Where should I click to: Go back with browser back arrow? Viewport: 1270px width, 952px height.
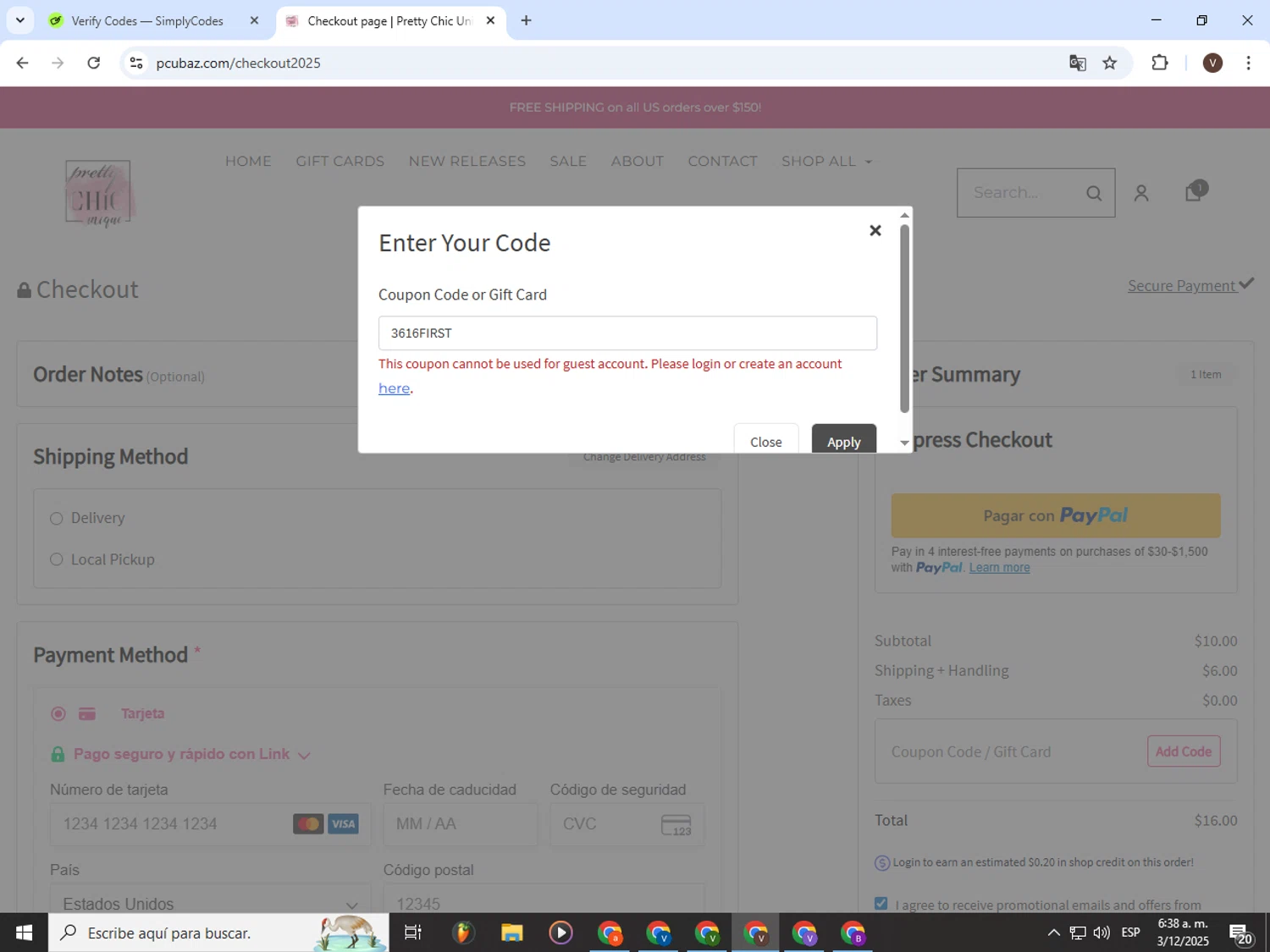(x=23, y=63)
